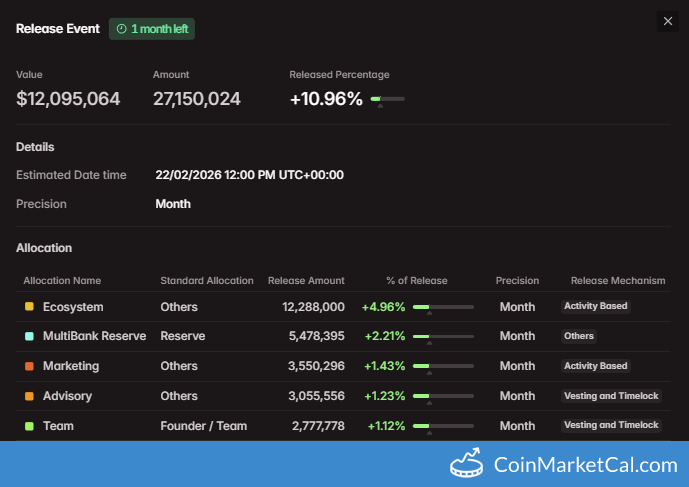Sort by the Release Amount column header

click(x=306, y=280)
